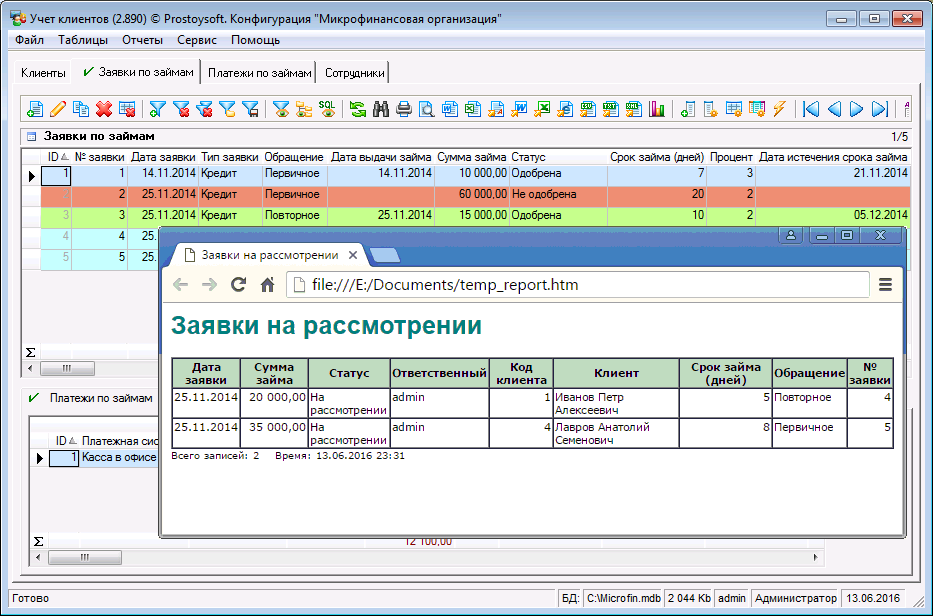The height and width of the screenshot is (616, 933).
Task: Sort by the ID column header
Action: coord(57,157)
